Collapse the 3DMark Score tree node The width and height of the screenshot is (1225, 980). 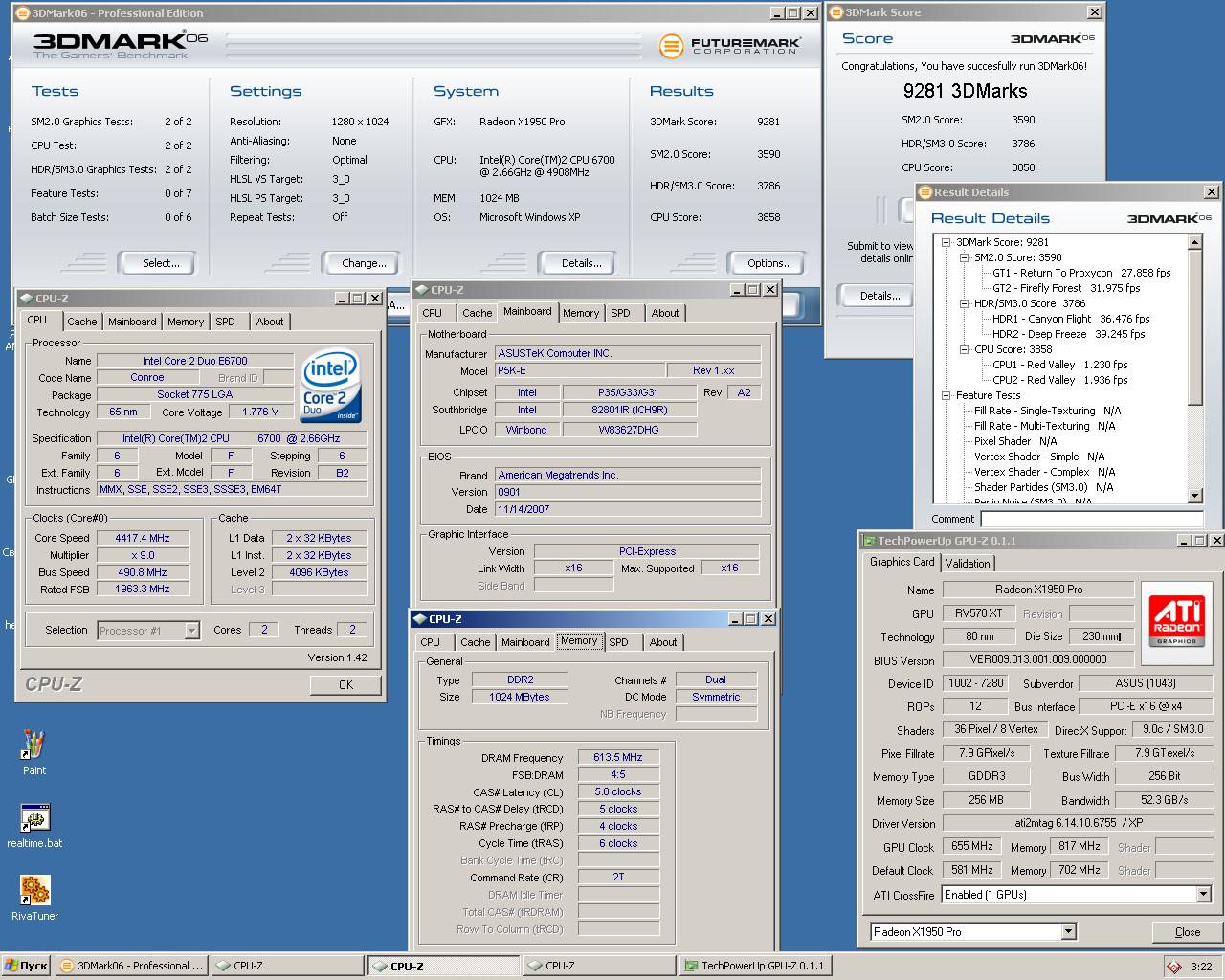coord(947,242)
